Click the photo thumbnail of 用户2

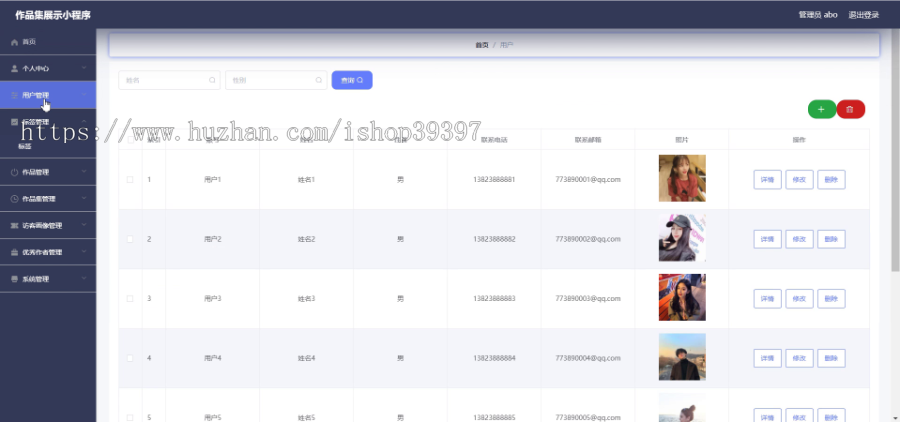point(682,238)
